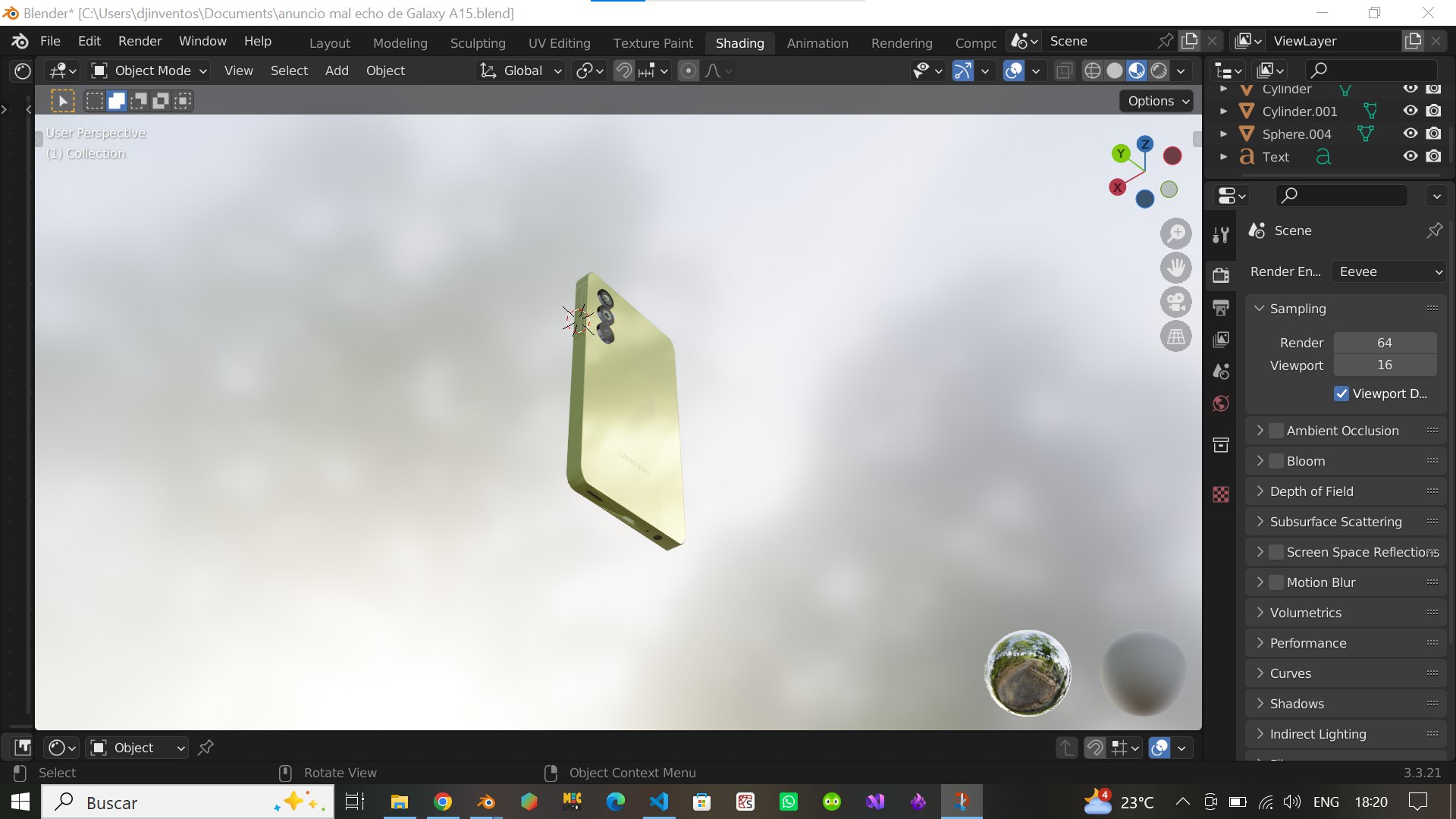
Task: Hide Text object in viewport
Action: 1410,156
